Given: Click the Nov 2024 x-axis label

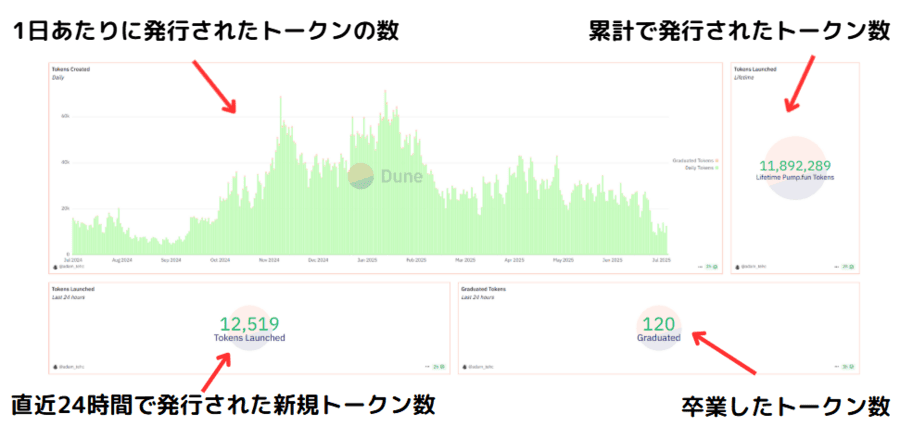Looking at the screenshot, I should tap(269, 260).
